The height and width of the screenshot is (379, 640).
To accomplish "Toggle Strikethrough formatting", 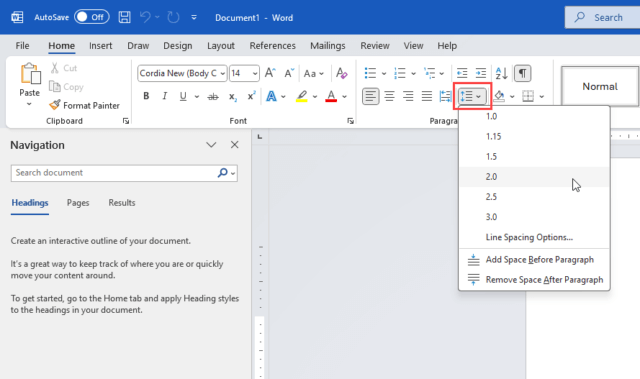I will 213,97.
